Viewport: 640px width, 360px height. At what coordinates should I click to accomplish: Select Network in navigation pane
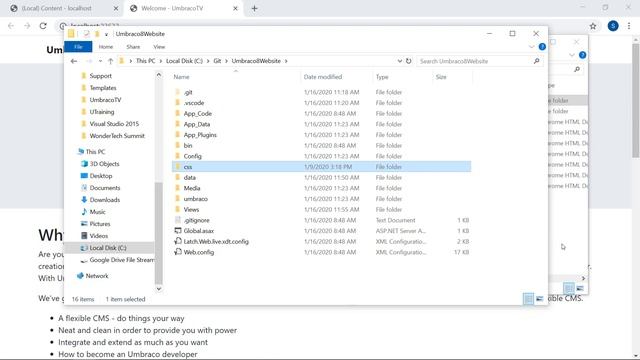point(97,276)
